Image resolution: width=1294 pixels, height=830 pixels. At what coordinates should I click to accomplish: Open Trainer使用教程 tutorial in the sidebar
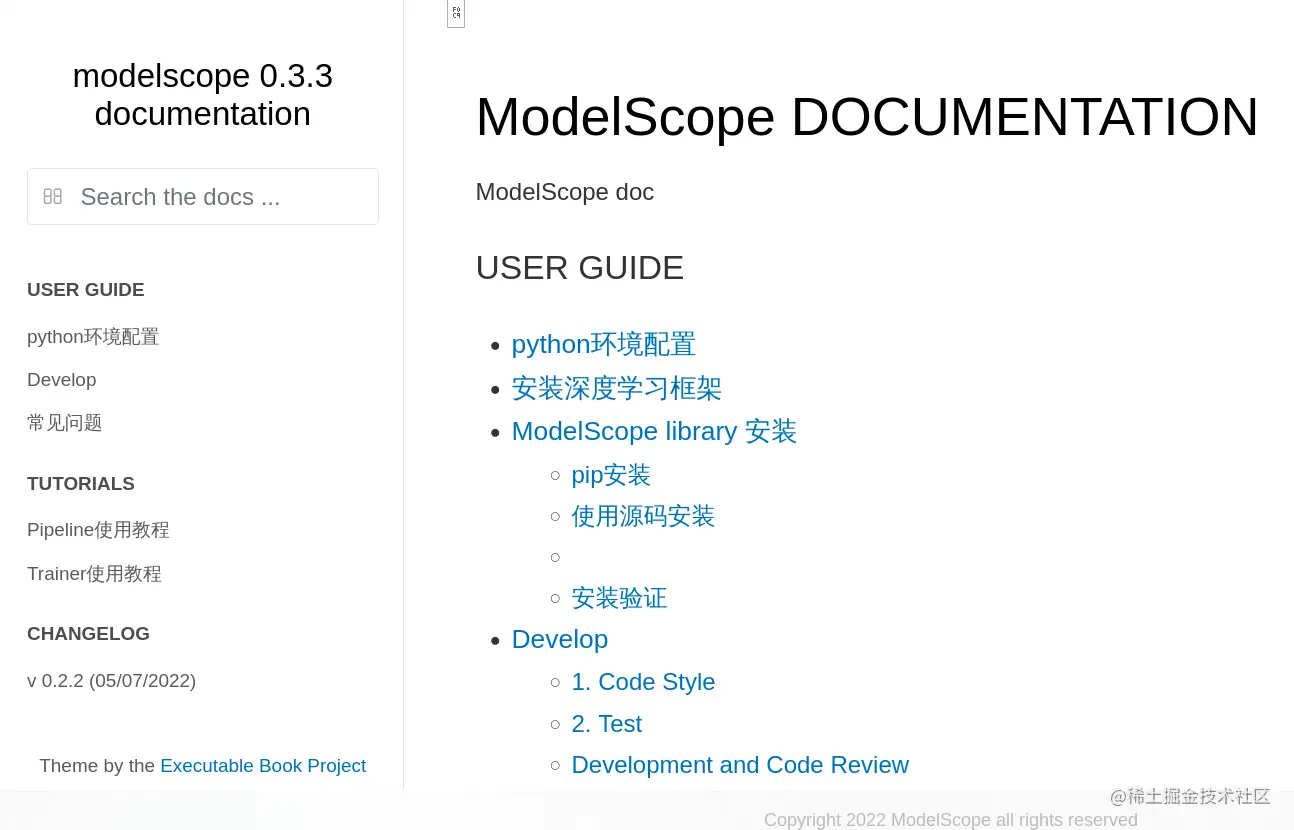click(x=94, y=574)
